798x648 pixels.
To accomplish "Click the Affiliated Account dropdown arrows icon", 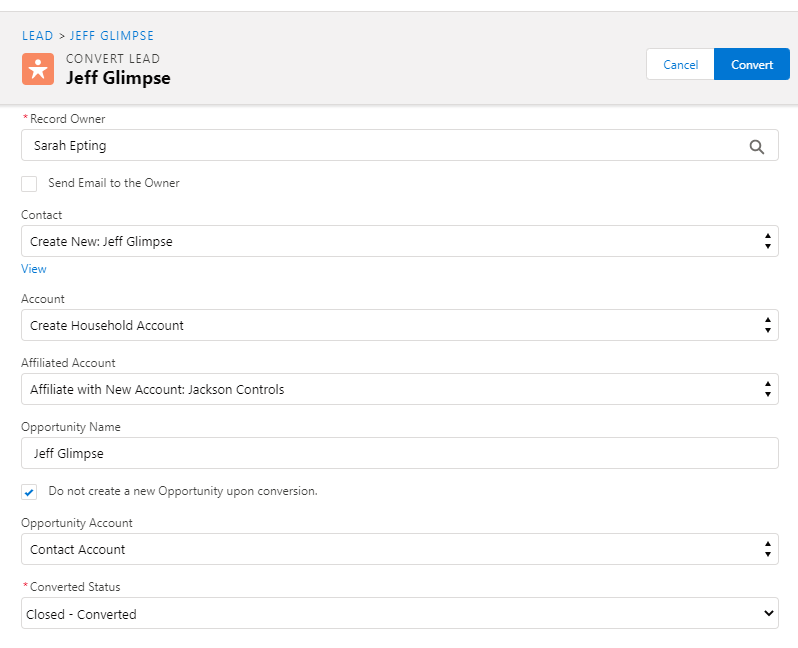I will (x=767, y=389).
